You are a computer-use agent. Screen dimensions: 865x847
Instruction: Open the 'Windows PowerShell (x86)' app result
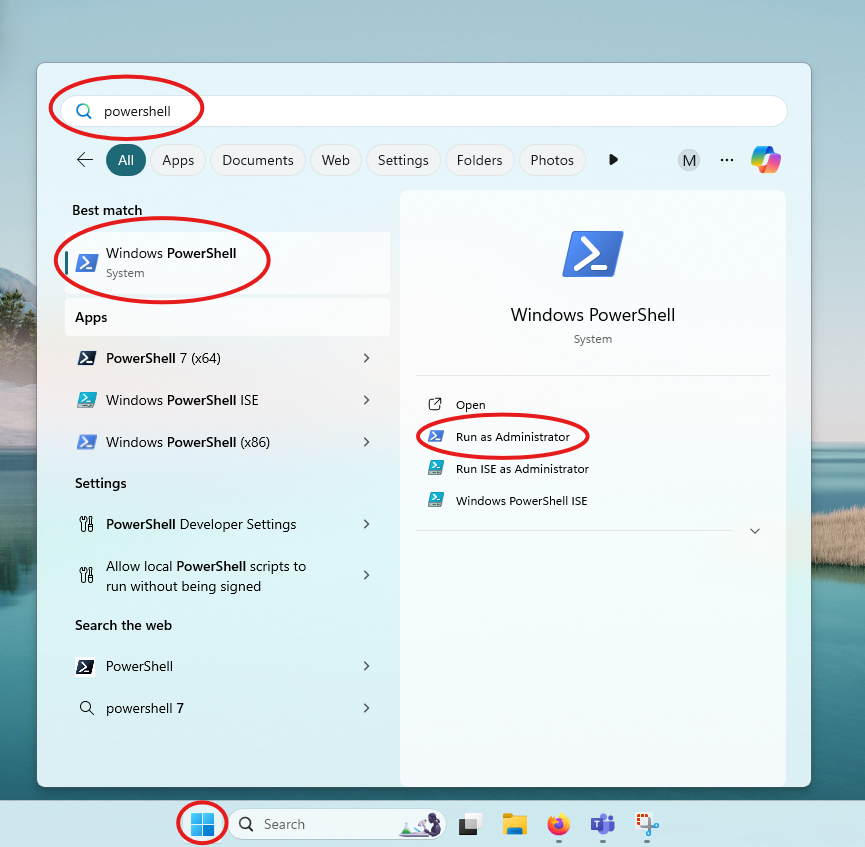[x=227, y=442]
